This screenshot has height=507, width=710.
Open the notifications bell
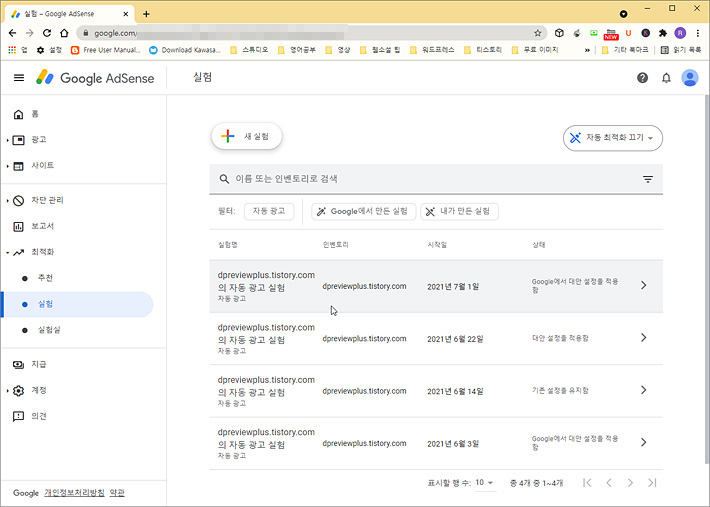(x=666, y=78)
